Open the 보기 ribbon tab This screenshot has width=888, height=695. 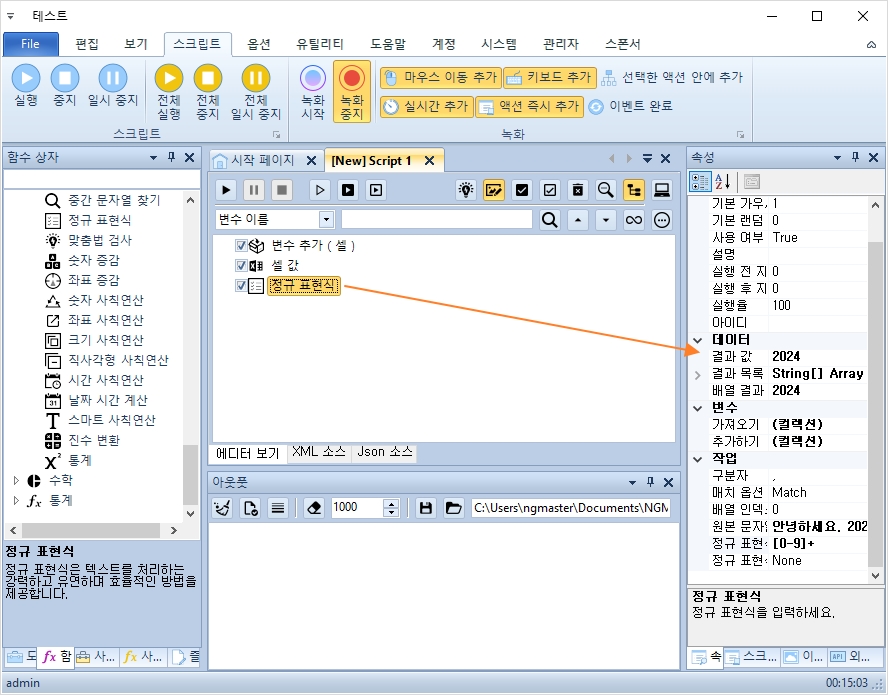[136, 44]
